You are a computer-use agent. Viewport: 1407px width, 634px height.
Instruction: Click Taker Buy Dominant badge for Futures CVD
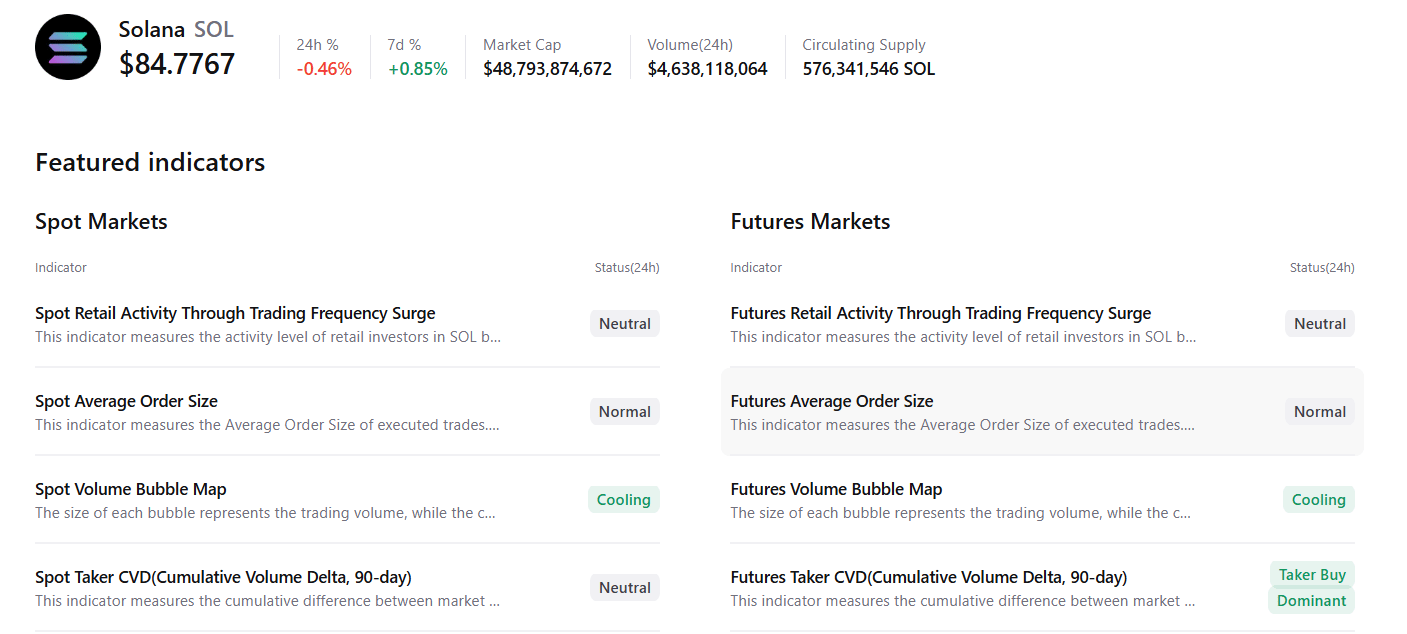(x=1312, y=588)
